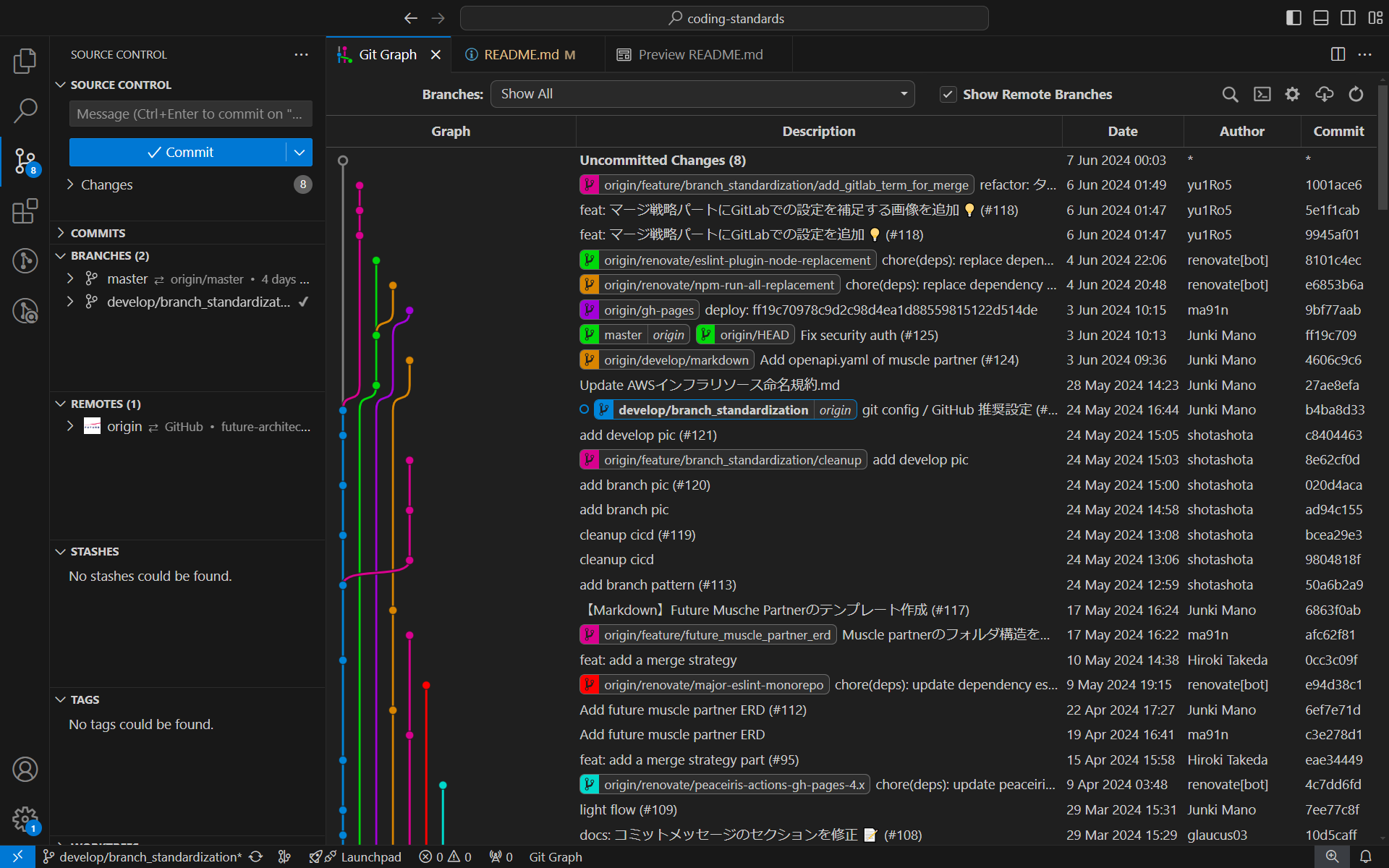Click errors and warnings count in status bar
This screenshot has height=868, width=1389.
446,856
